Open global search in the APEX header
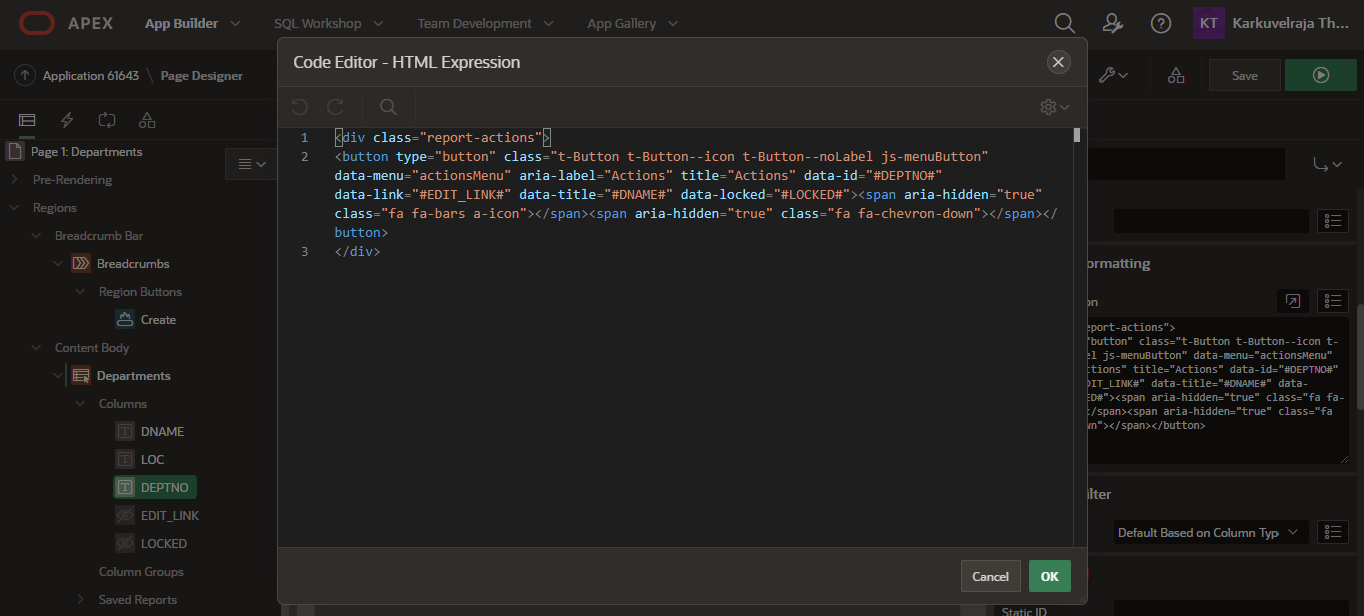The height and width of the screenshot is (616, 1364). [1064, 22]
